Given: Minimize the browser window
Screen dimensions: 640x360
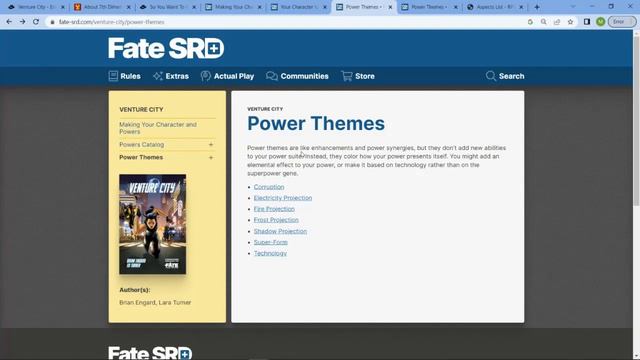Looking at the screenshot, I should pyautogui.click(x=592, y=7).
